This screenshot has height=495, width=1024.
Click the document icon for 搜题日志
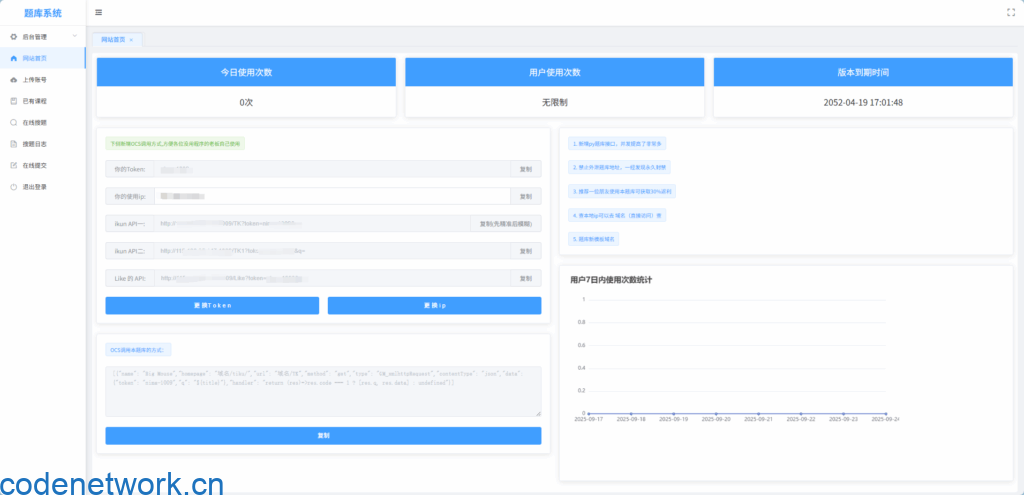(13, 144)
